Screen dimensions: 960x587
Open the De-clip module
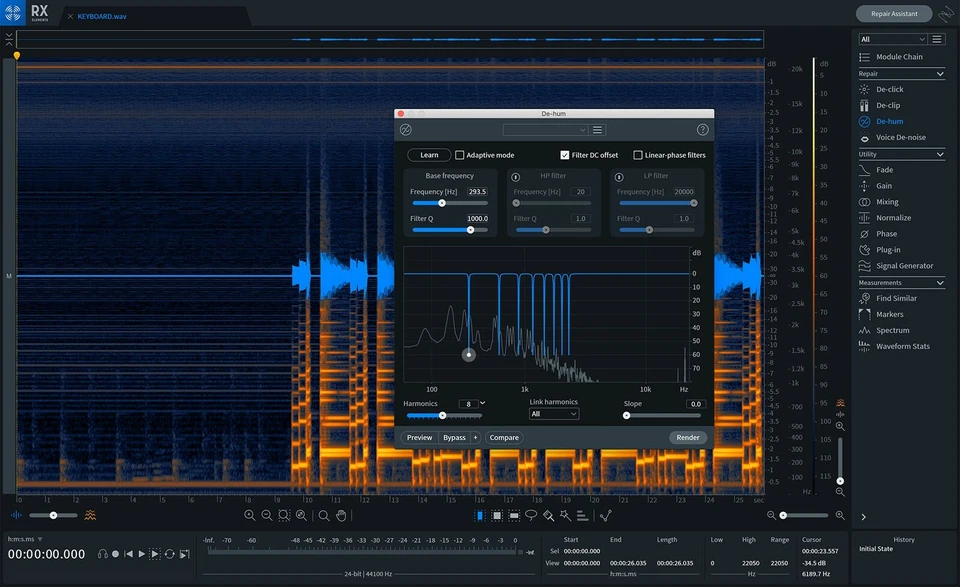(891, 105)
